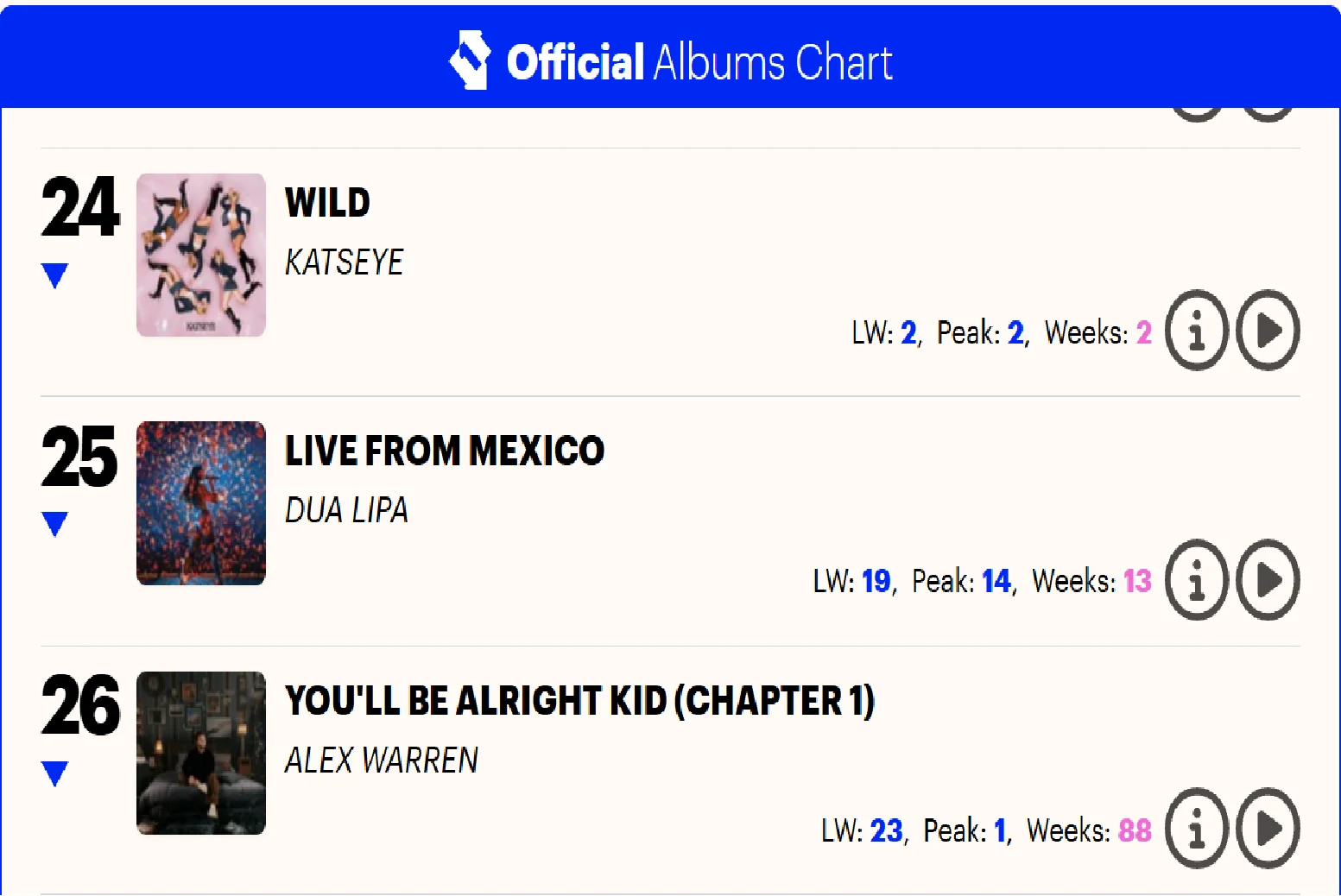Visit KATSEYE artist page
Viewport: 1341px width, 896px height.
(345, 262)
